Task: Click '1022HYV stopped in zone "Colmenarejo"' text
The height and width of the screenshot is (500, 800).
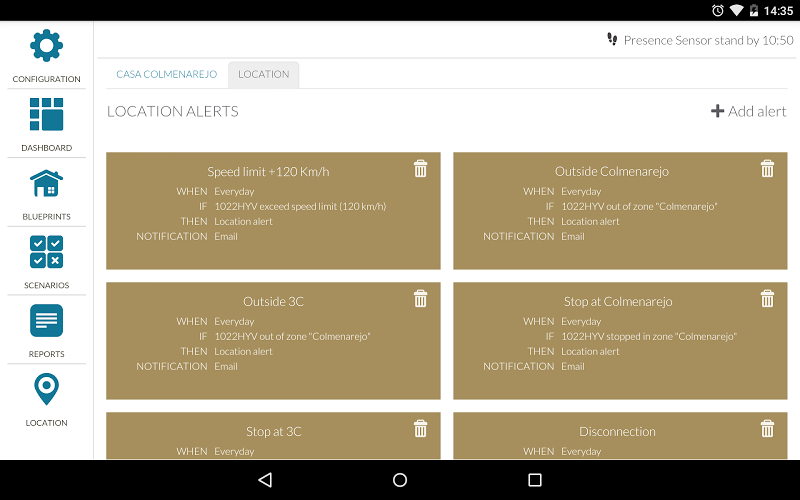Action: (x=649, y=337)
